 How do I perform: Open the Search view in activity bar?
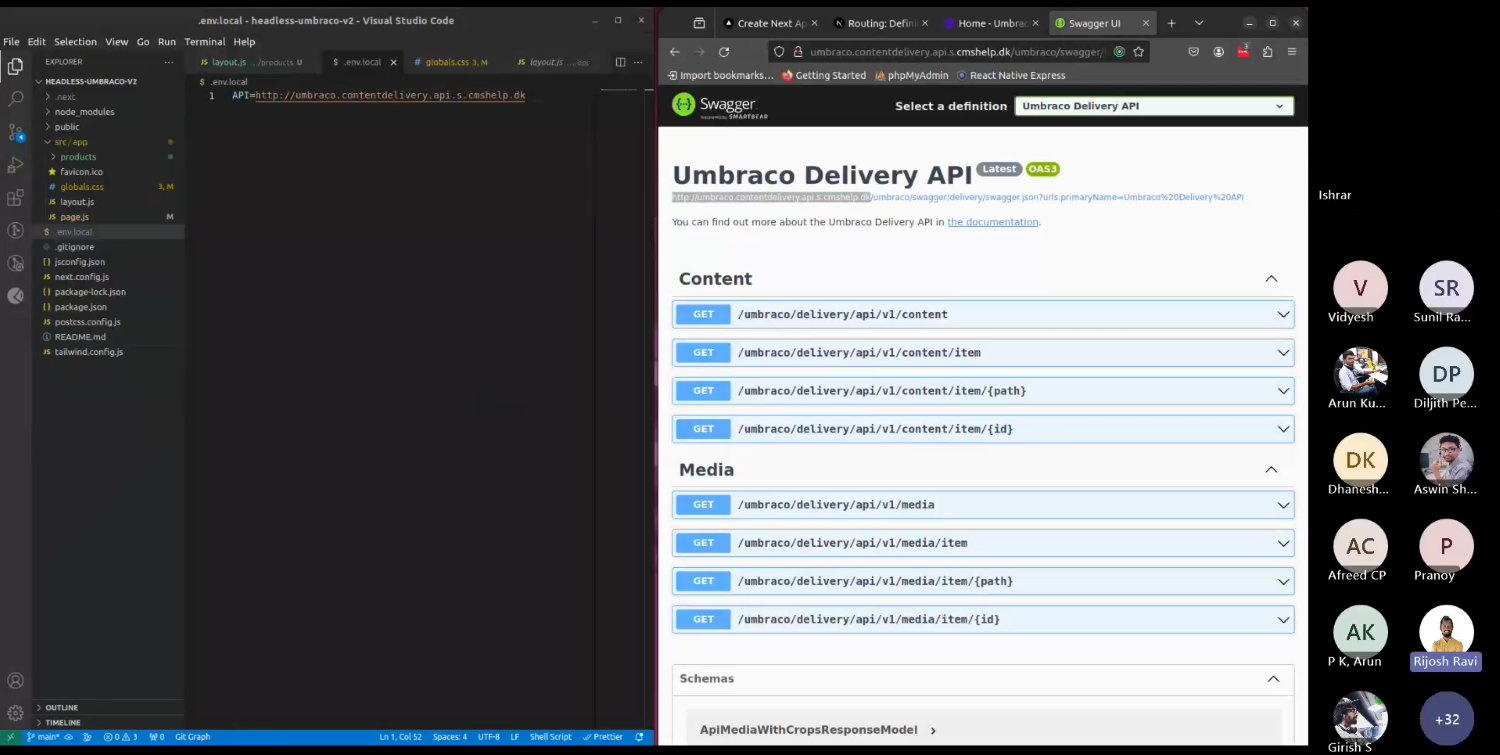(x=15, y=99)
